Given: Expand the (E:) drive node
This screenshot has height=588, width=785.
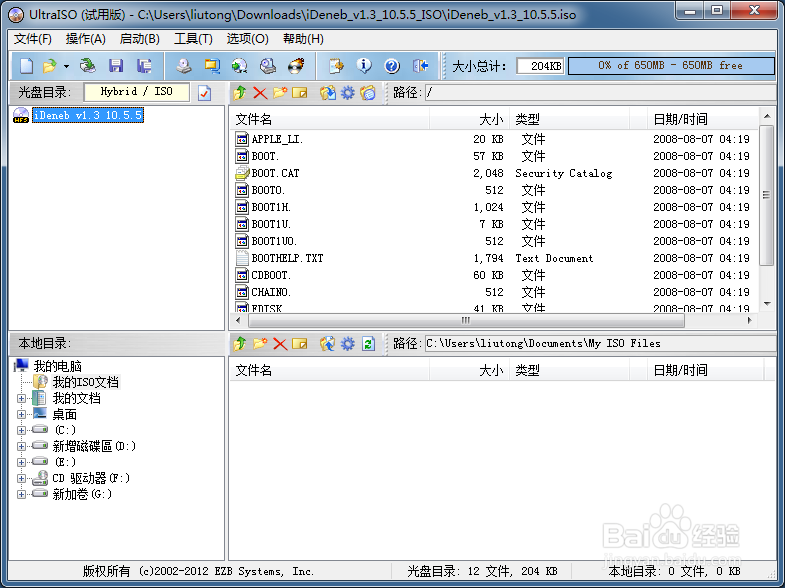Looking at the screenshot, I should coord(21,462).
